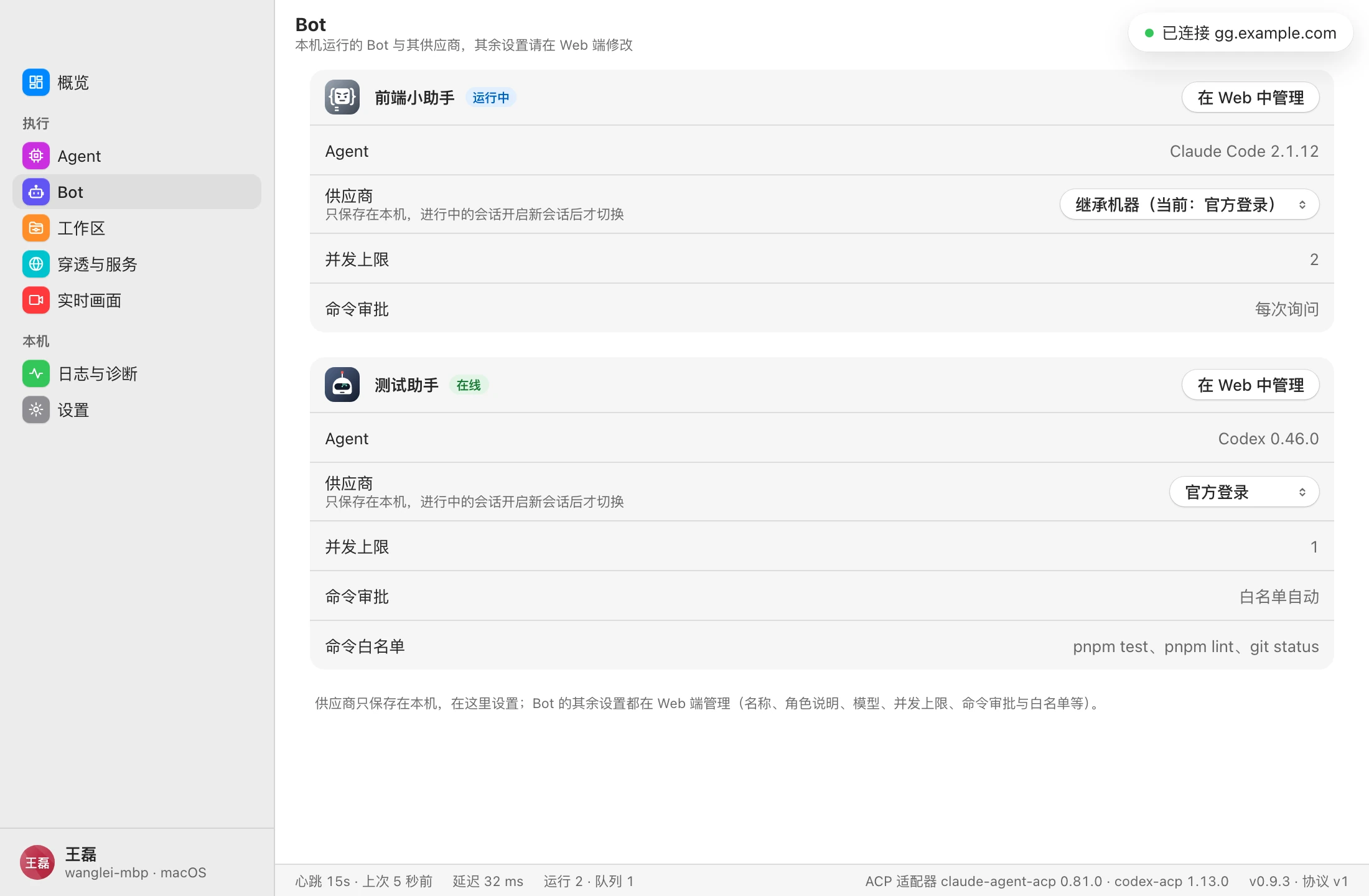Image resolution: width=1369 pixels, height=896 pixels.
Task: Click the 已连接 gg.example.com status pill
Action: tap(1240, 33)
